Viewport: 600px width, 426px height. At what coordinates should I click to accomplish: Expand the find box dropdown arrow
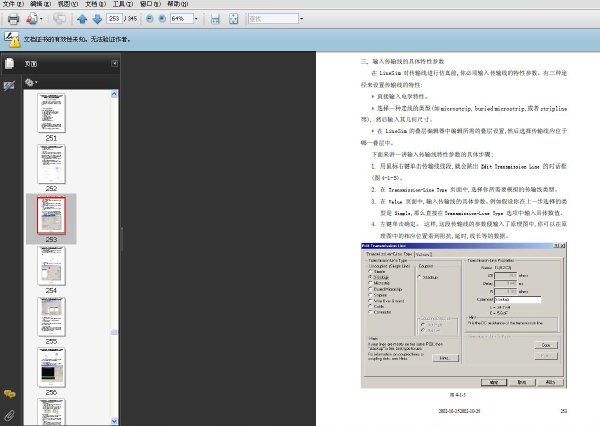click(x=302, y=19)
